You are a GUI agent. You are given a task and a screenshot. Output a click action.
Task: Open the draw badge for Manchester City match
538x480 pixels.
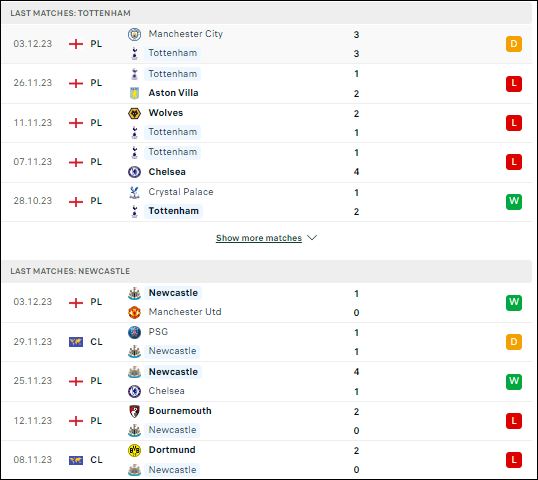pyautogui.click(x=514, y=44)
